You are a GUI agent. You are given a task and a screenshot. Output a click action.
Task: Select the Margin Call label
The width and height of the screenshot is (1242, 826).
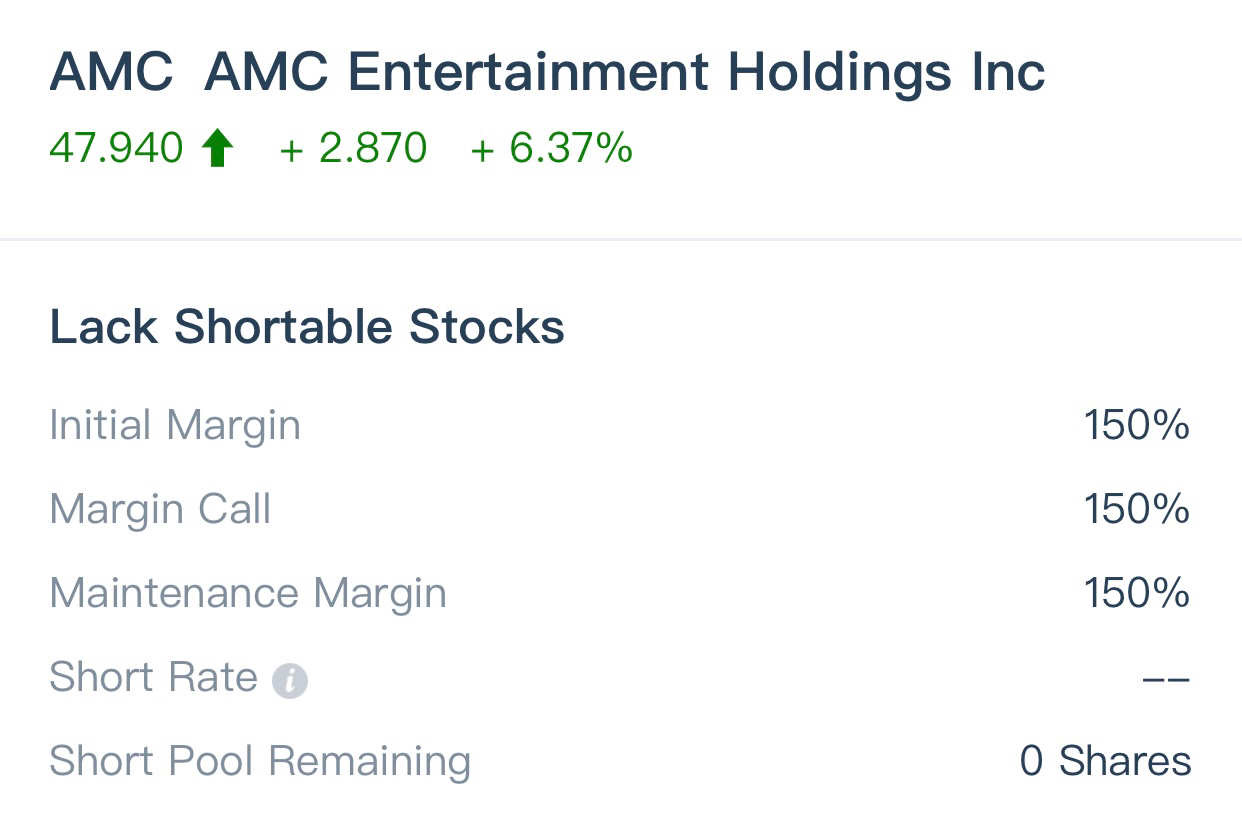pyautogui.click(x=160, y=509)
